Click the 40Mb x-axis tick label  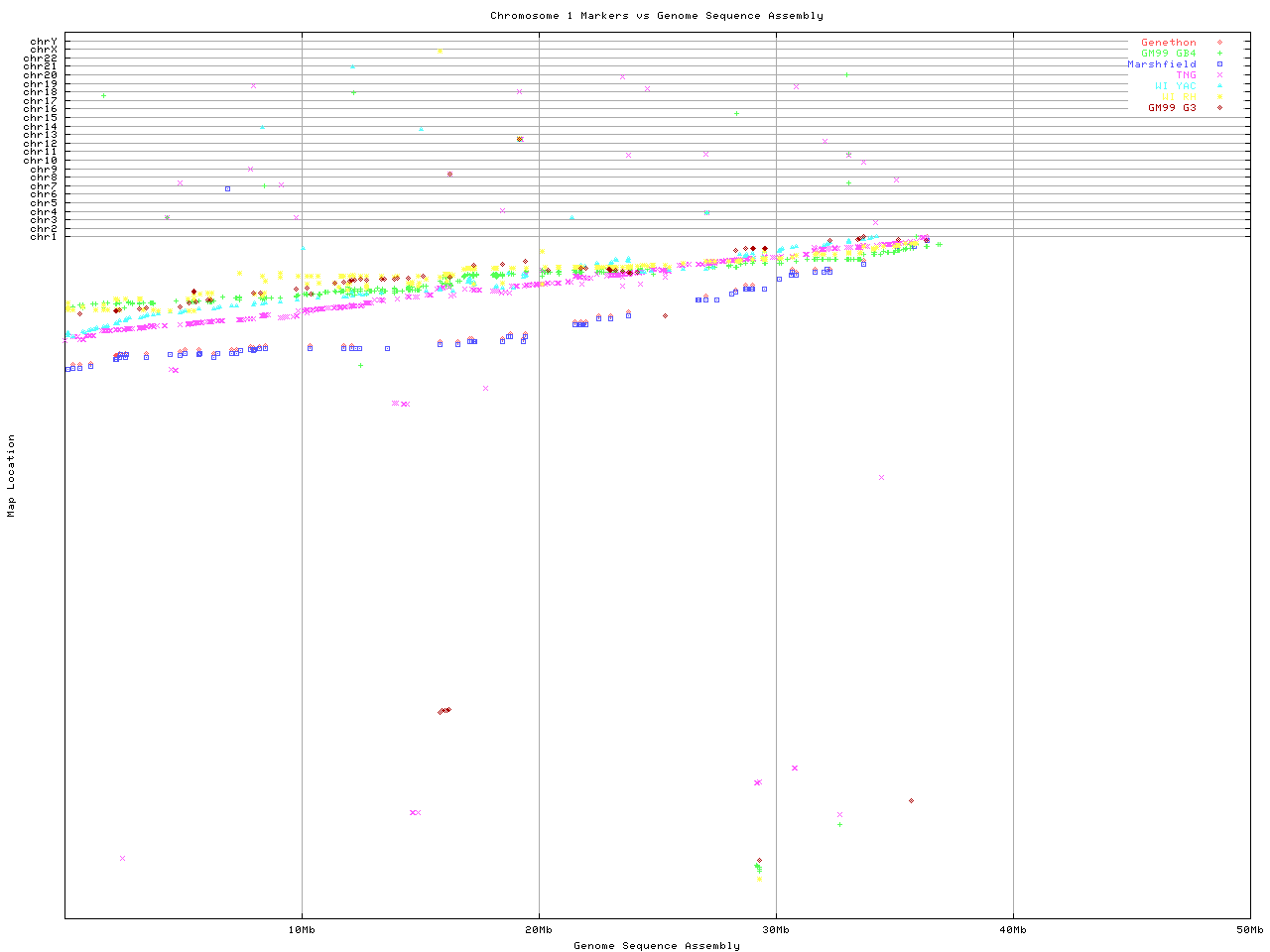click(1013, 930)
